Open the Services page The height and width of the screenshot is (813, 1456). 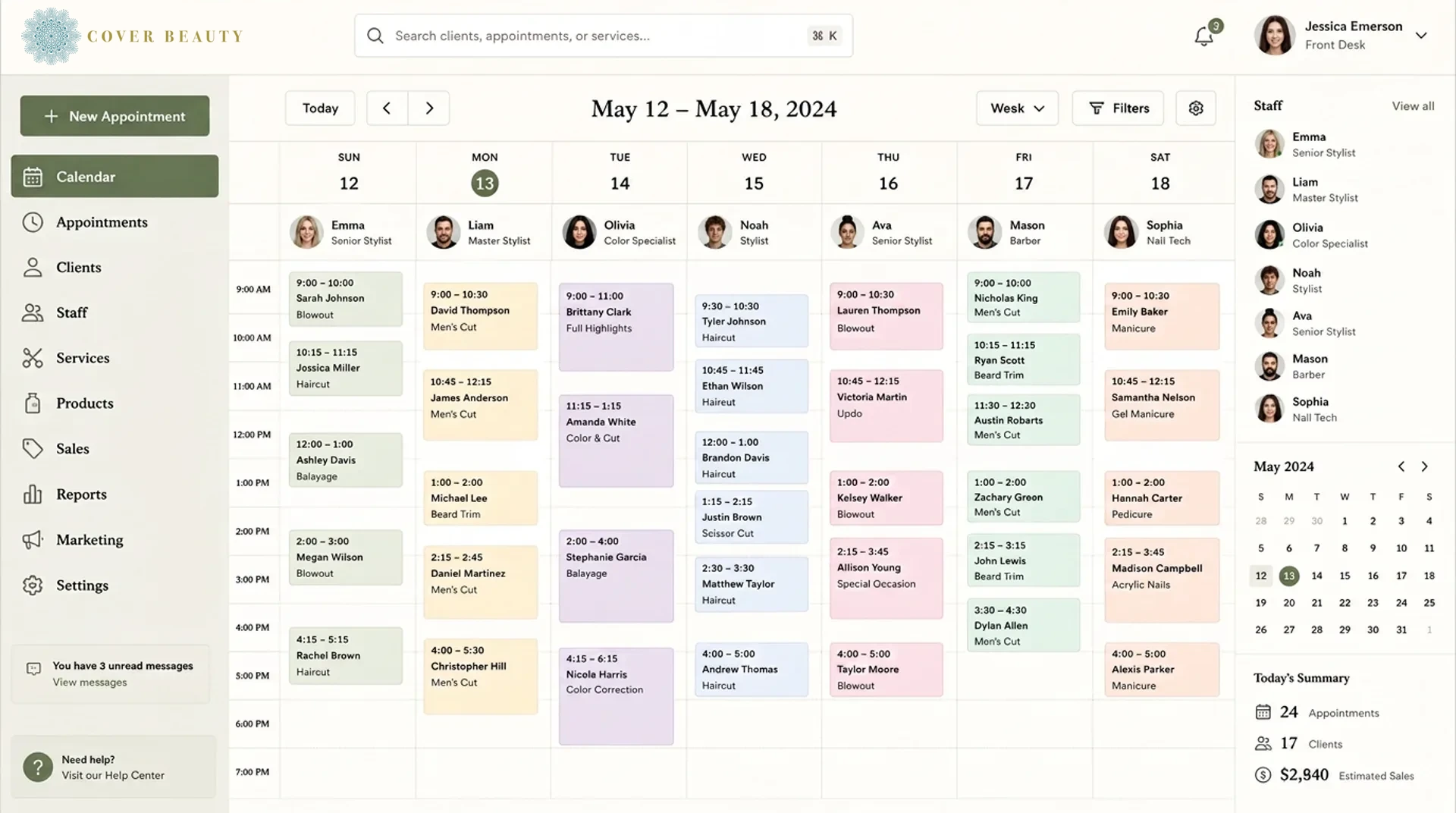coord(115,358)
